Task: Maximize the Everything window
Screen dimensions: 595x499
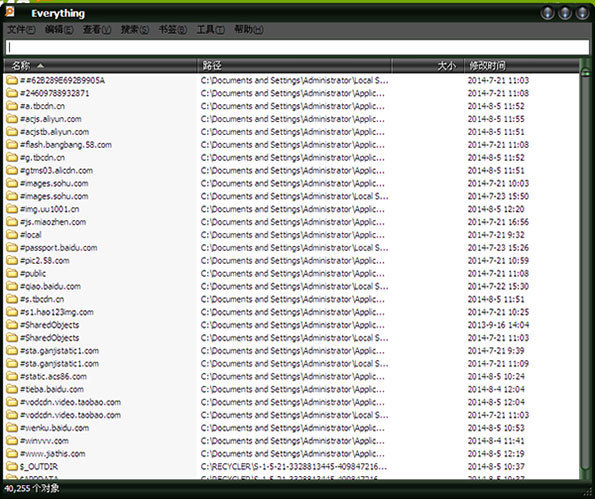Action: (x=565, y=13)
